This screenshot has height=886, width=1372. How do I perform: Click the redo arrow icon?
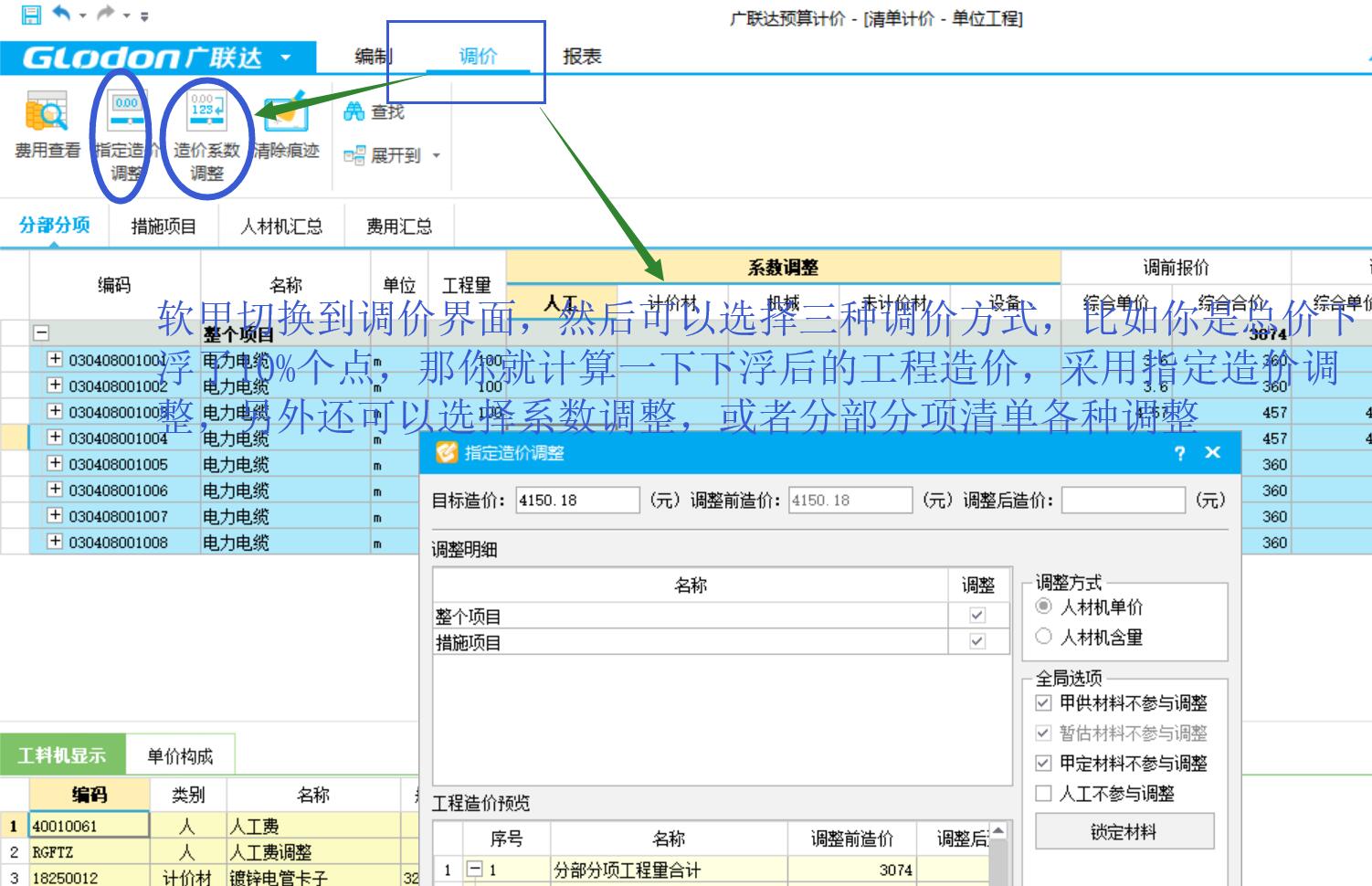click(106, 14)
